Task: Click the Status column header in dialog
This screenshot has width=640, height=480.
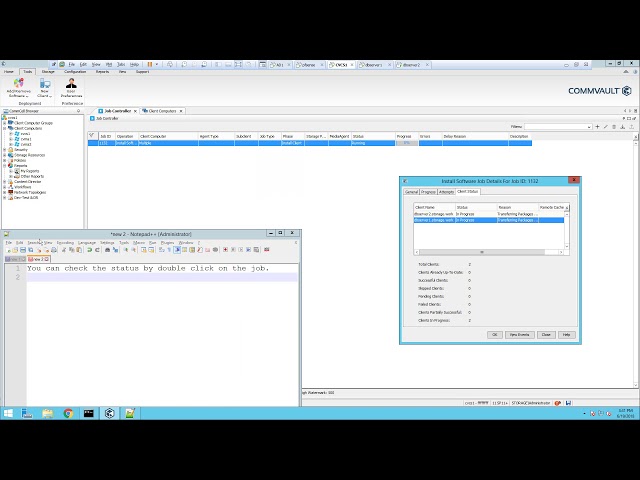Action: pyautogui.click(x=476, y=207)
